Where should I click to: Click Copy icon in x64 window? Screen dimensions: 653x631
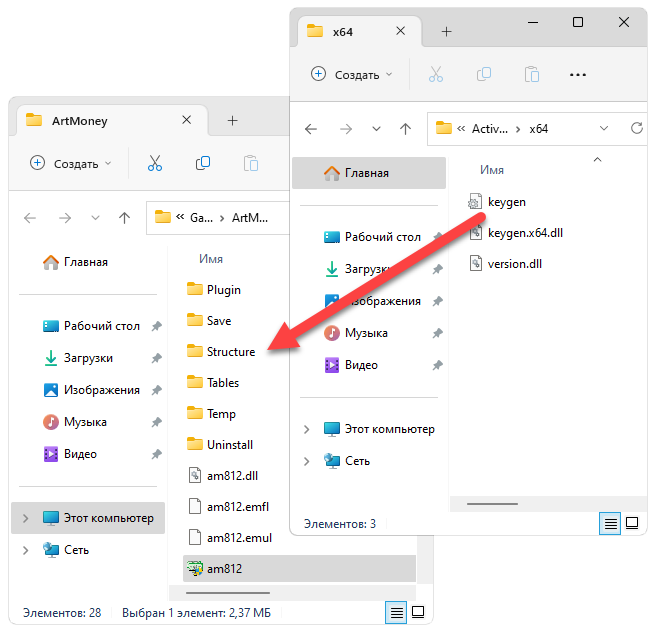pyautogui.click(x=484, y=75)
